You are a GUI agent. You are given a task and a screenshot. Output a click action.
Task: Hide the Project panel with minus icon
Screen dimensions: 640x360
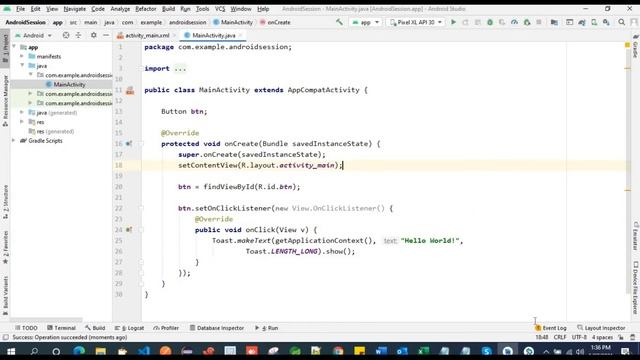pos(106,36)
